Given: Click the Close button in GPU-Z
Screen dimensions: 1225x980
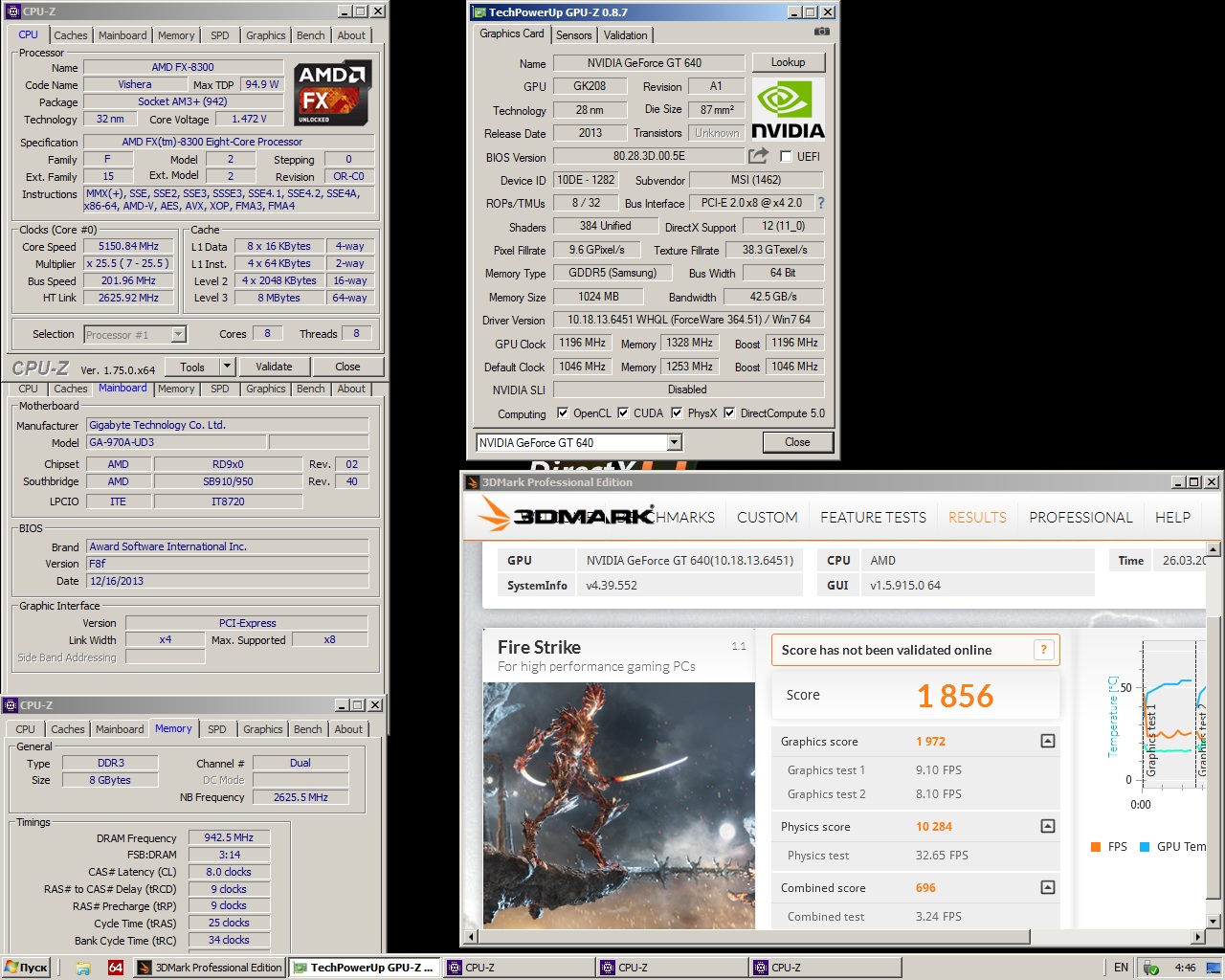Looking at the screenshot, I should point(797,442).
